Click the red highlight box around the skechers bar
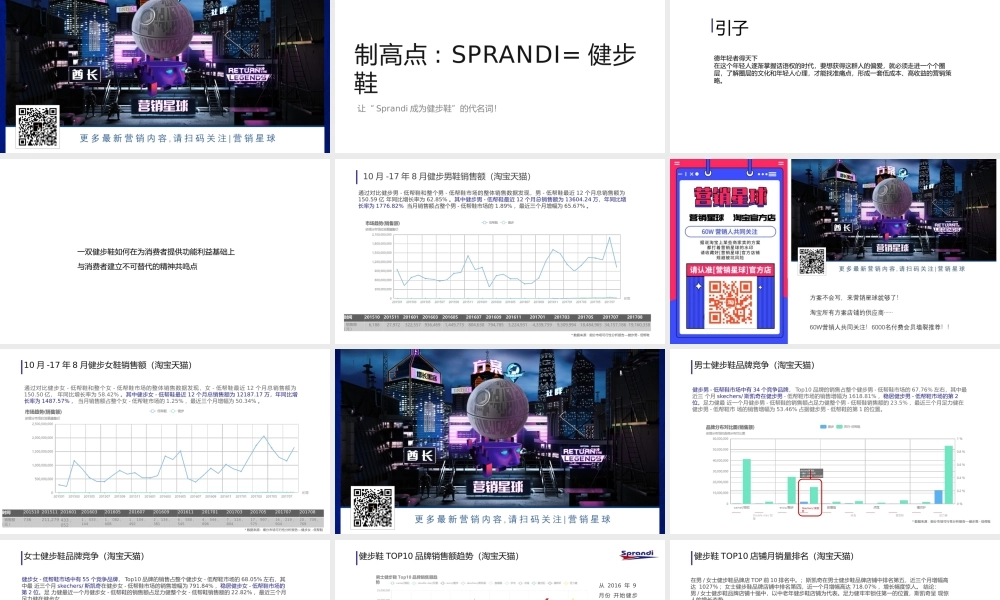 [x=810, y=496]
